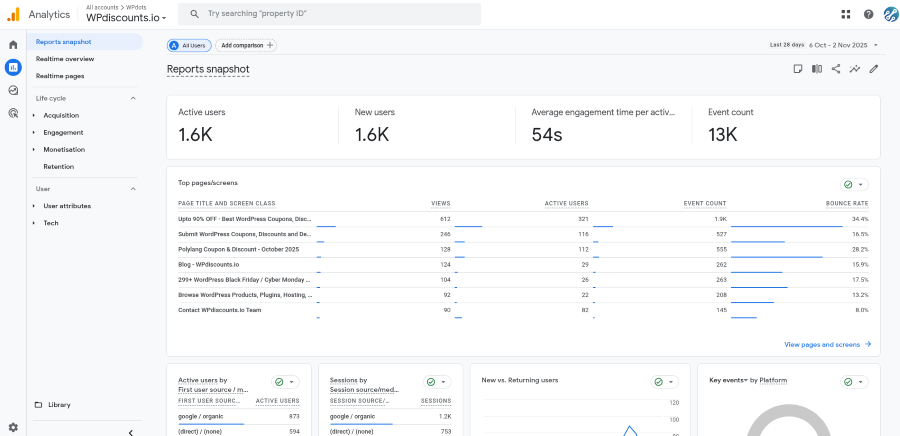This screenshot has width=900, height=436.
Task: Click the Average engagement time metric
Action: [603, 127]
